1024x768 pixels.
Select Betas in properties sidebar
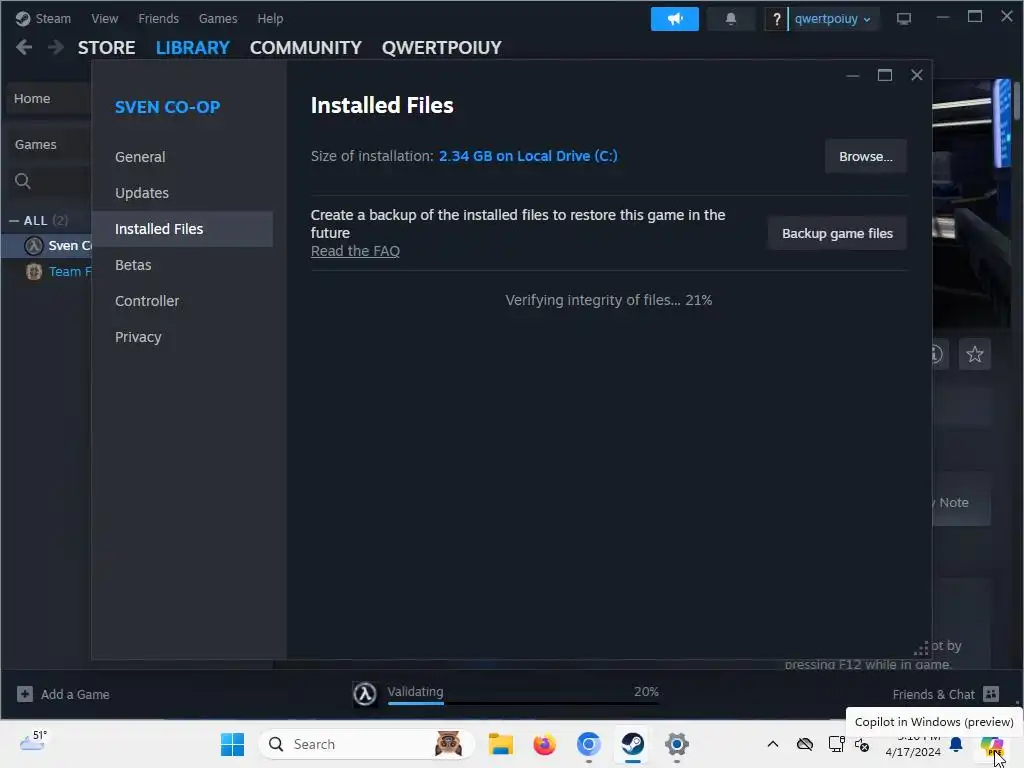(182, 264)
